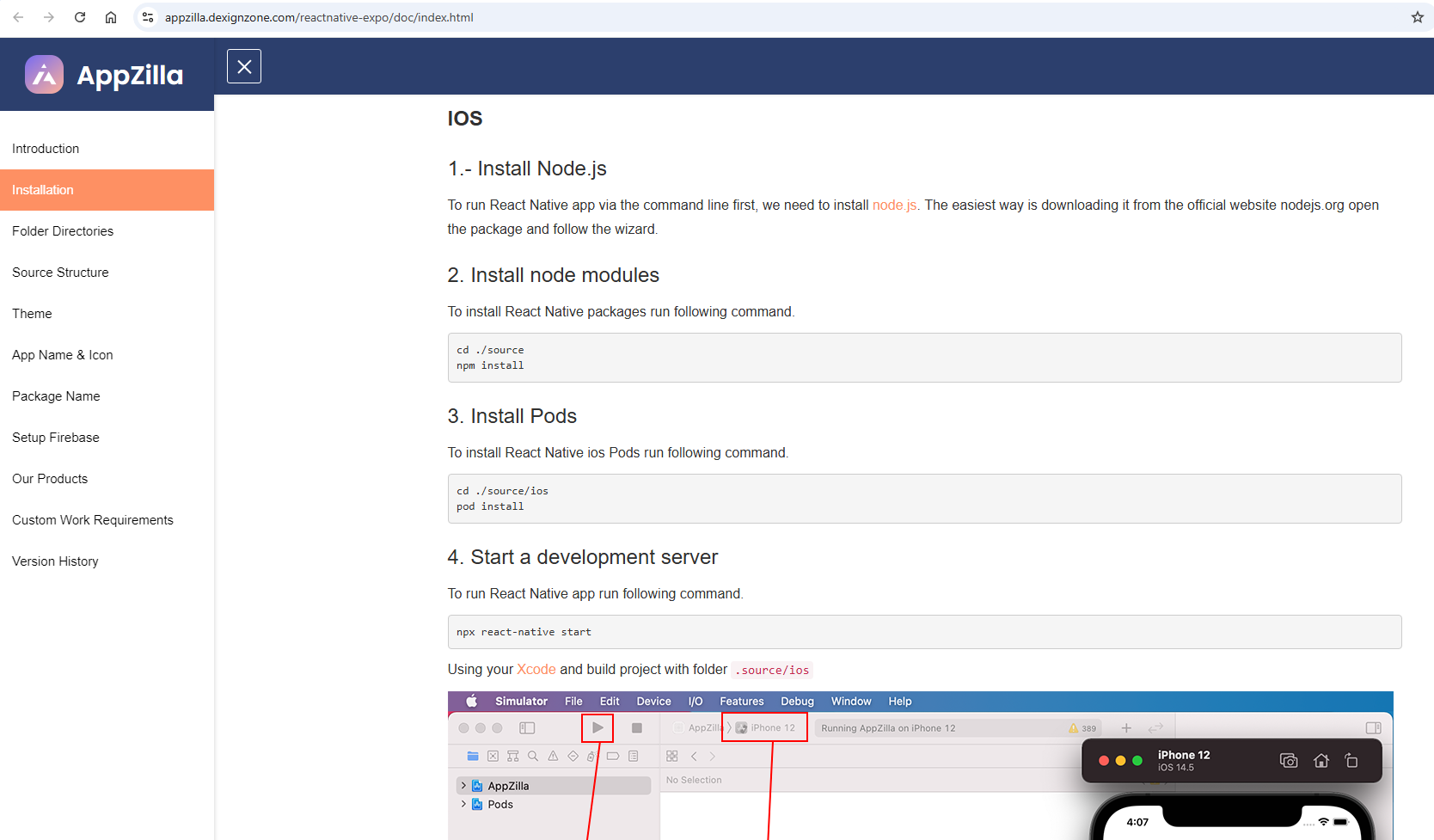The width and height of the screenshot is (1434, 840).
Task: Open the browser home page
Action: (111, 17)
